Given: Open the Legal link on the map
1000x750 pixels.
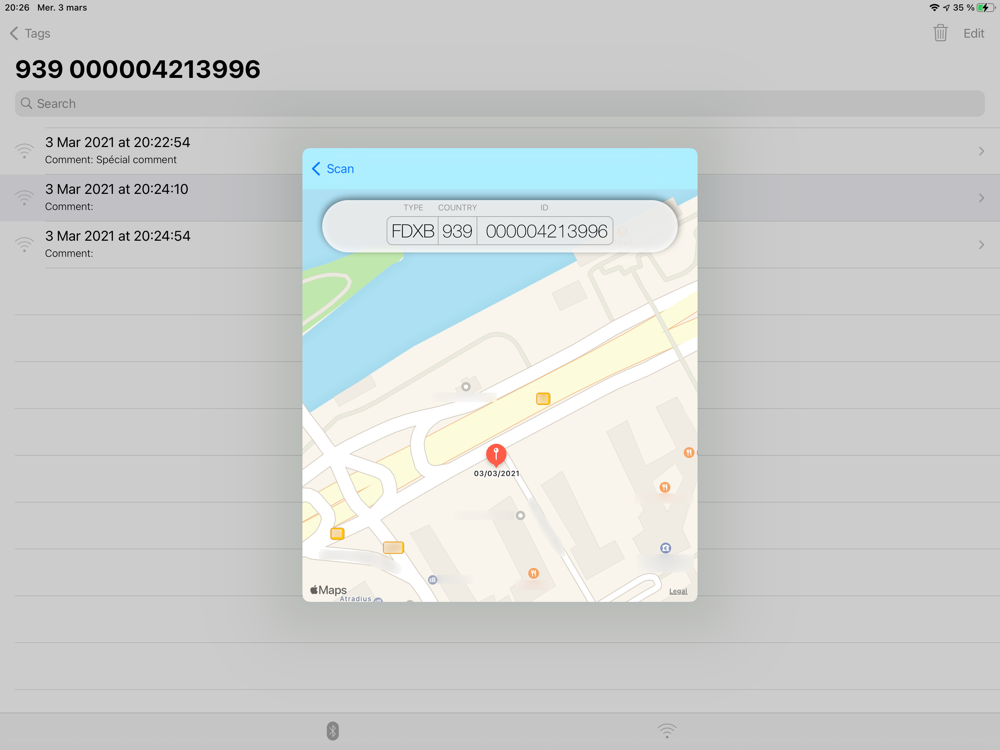Looking at the screenshot, I should point(678,591).
